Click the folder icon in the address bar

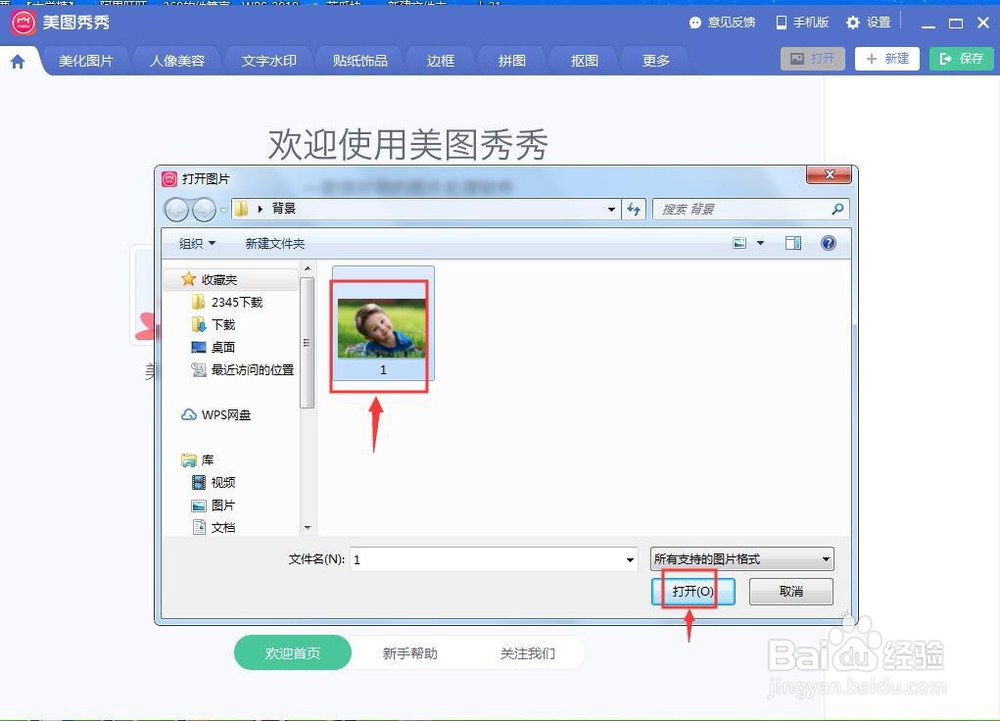click(241, 208)
